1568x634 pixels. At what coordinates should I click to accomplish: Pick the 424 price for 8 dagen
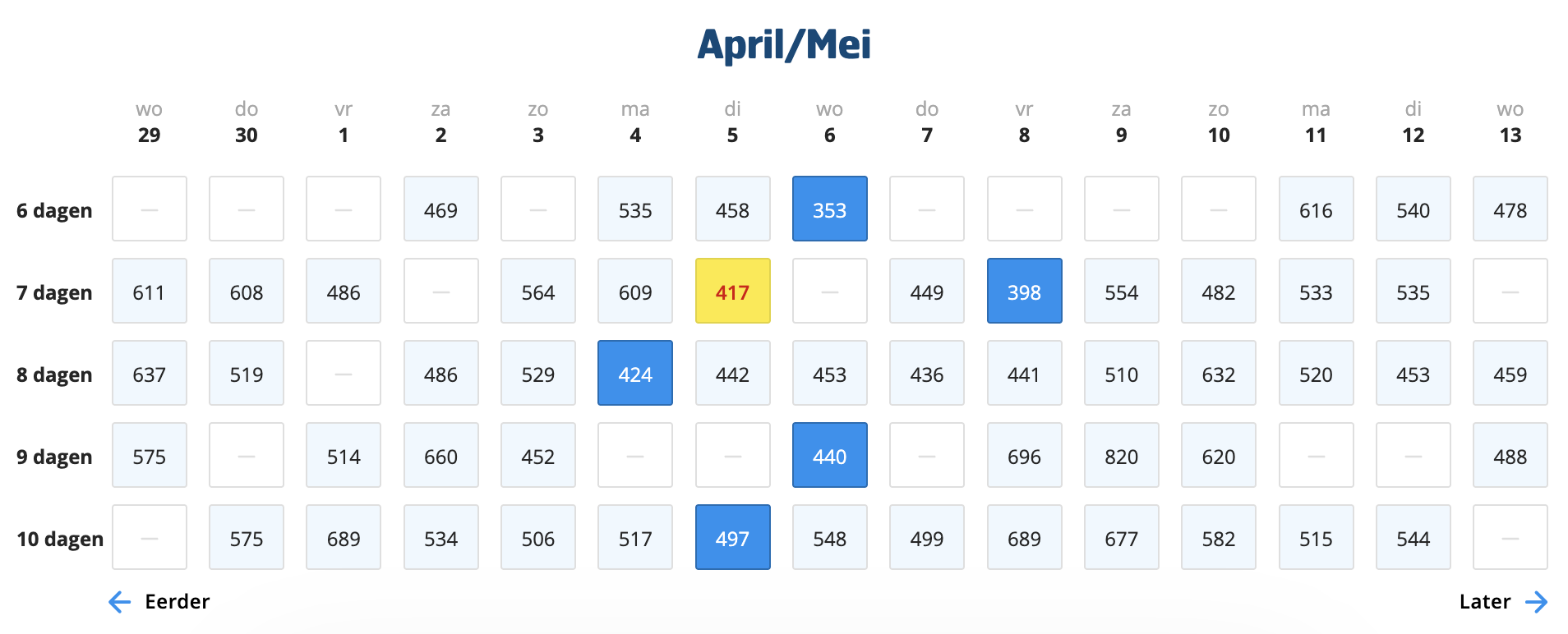(635, 374)
